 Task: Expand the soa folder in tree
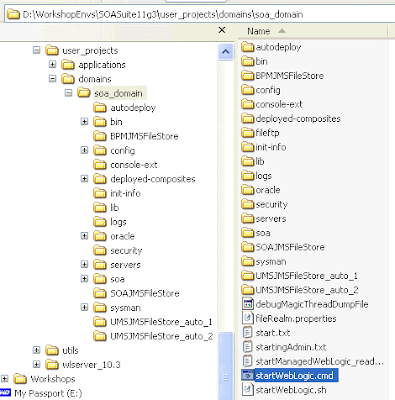click(85, 279)
